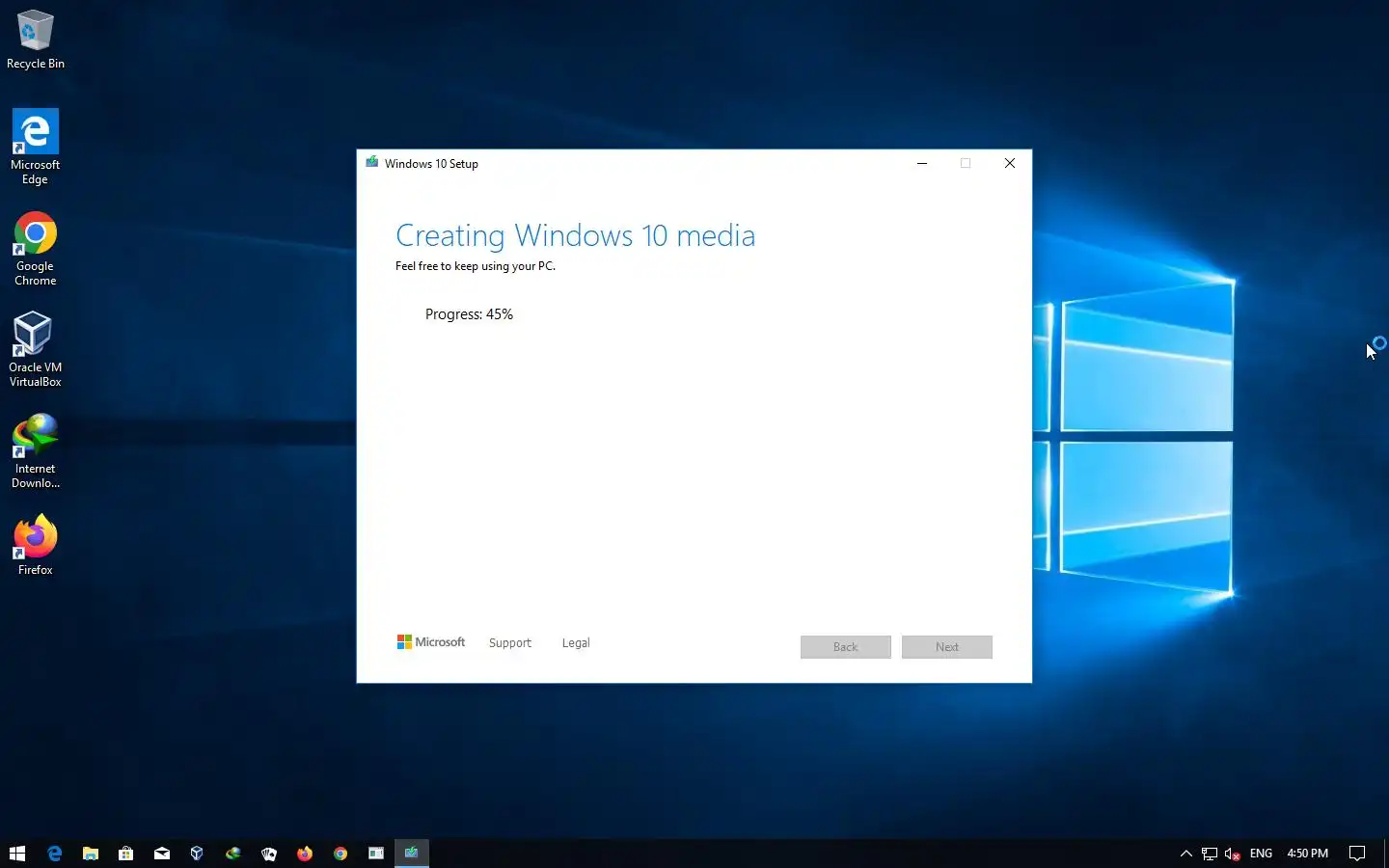Click 'Feel free to keep using your PC.' text
Image resolution: width=1389 pixels, height=868 pixels.
pos(476,266)
